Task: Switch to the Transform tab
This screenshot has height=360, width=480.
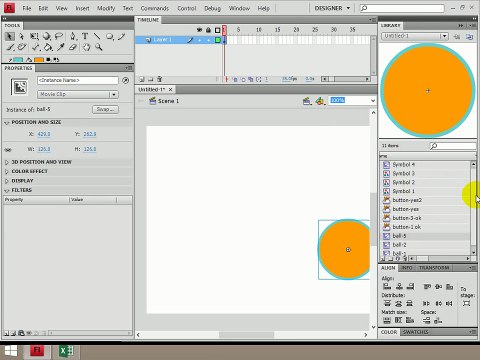Action: [x=434, y=268]
